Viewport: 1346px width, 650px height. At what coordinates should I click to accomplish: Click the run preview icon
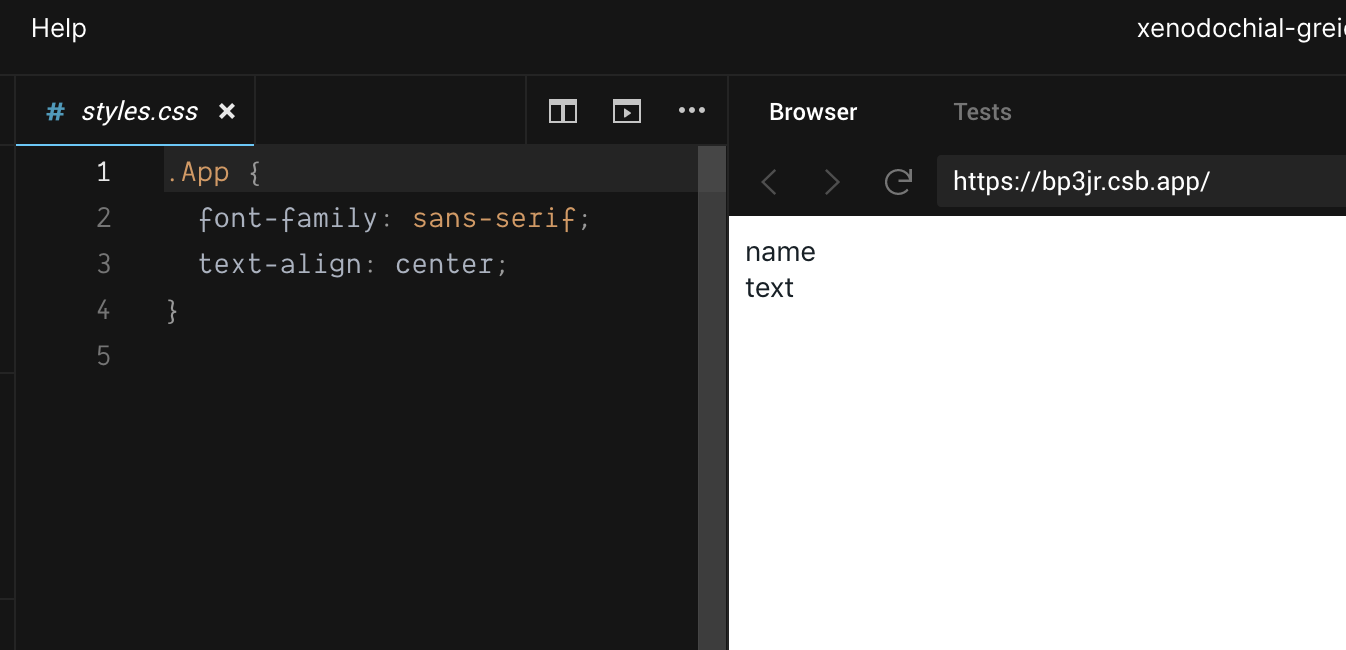pyautogui.click(x=627, y=111)
